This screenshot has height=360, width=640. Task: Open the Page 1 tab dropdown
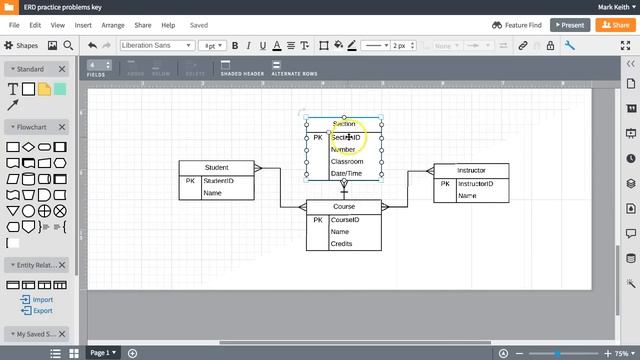click(103, 353)
